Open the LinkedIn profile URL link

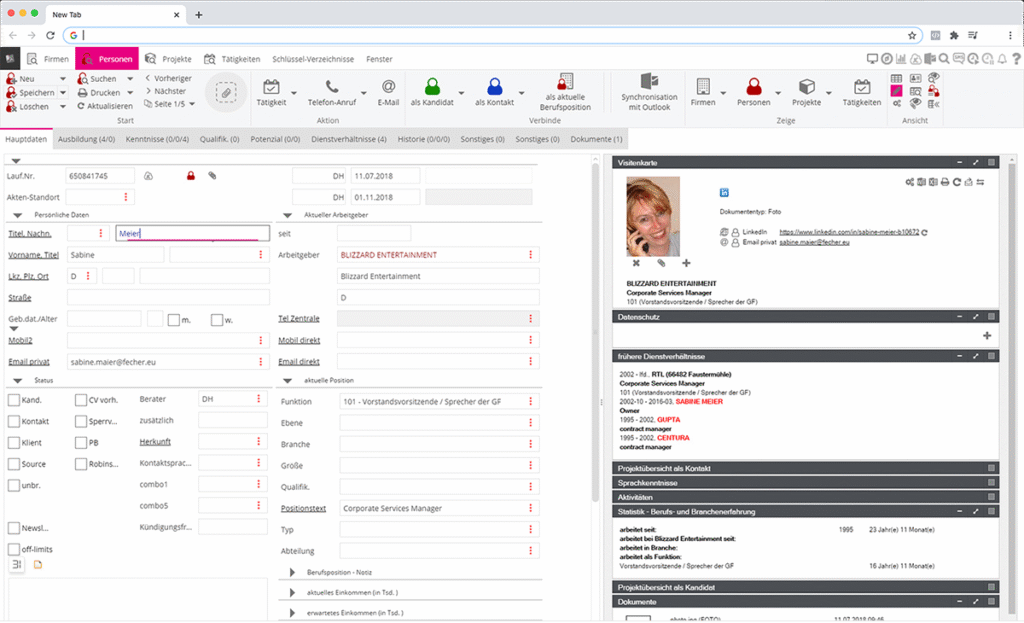(x=848, y=232)
